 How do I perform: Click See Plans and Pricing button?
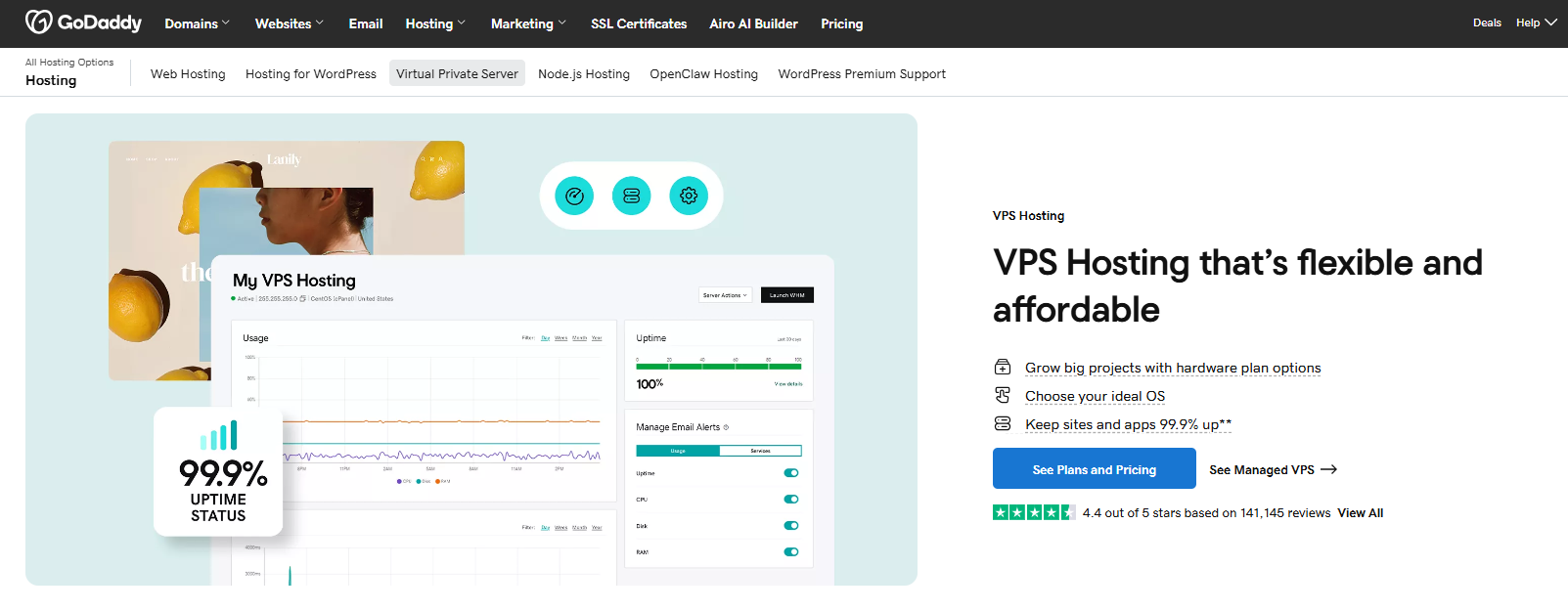pos(1095,468)
